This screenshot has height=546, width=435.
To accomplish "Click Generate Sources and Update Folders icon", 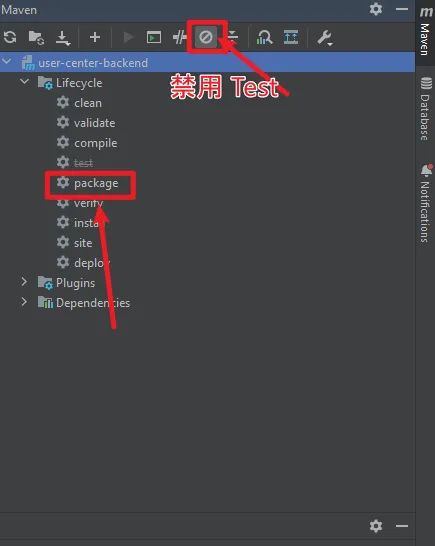I will click(x=36, y=37).
